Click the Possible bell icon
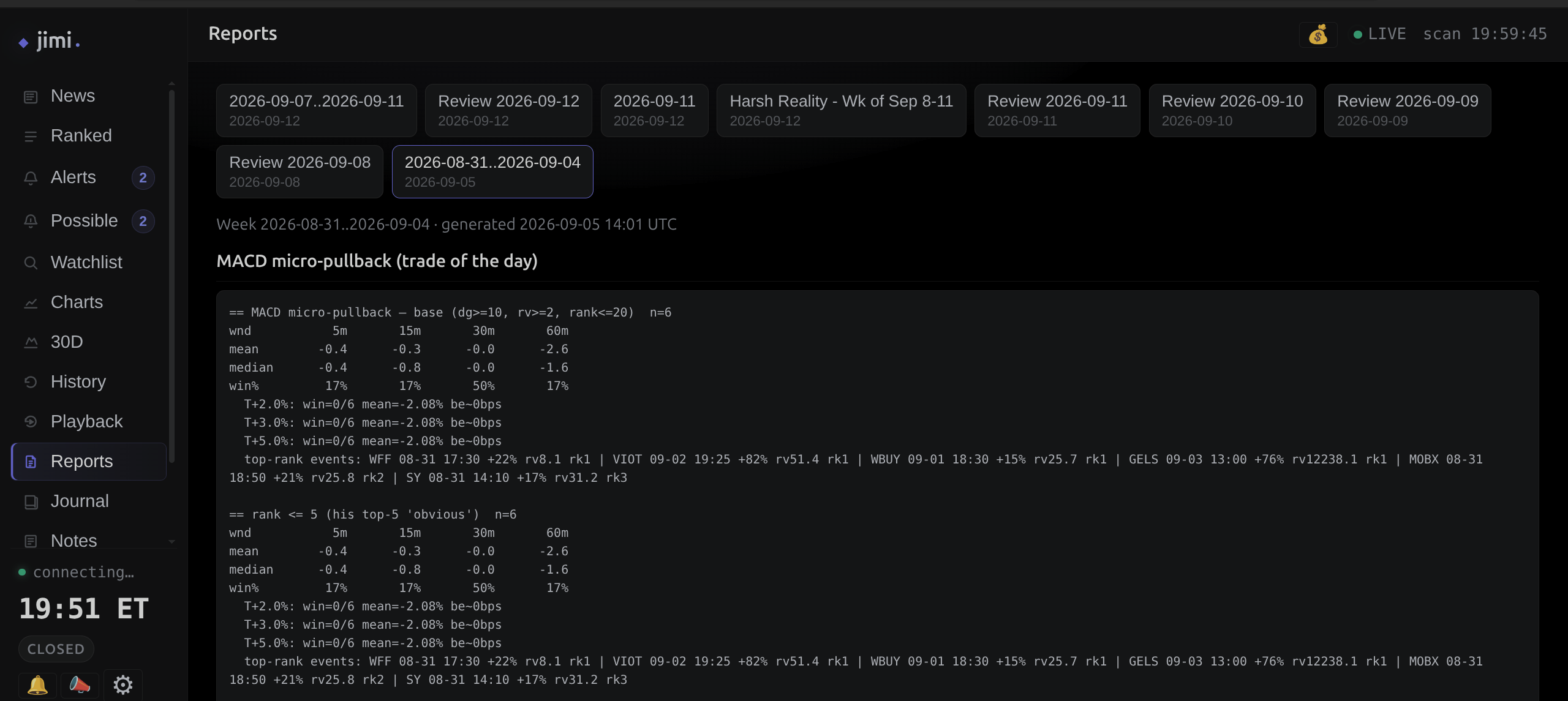Screen dimensions: 1568x701 (31, 222)
